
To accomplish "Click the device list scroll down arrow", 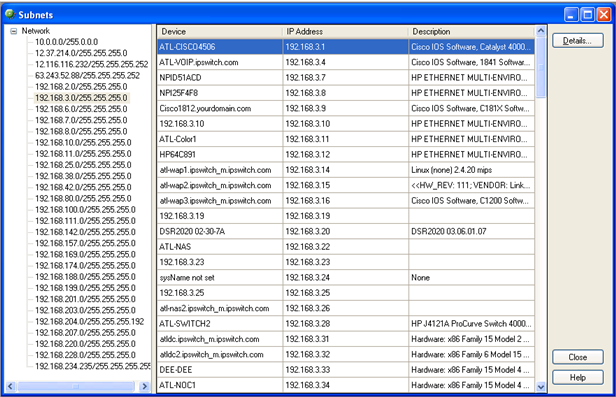I will [x=541, y=387].
